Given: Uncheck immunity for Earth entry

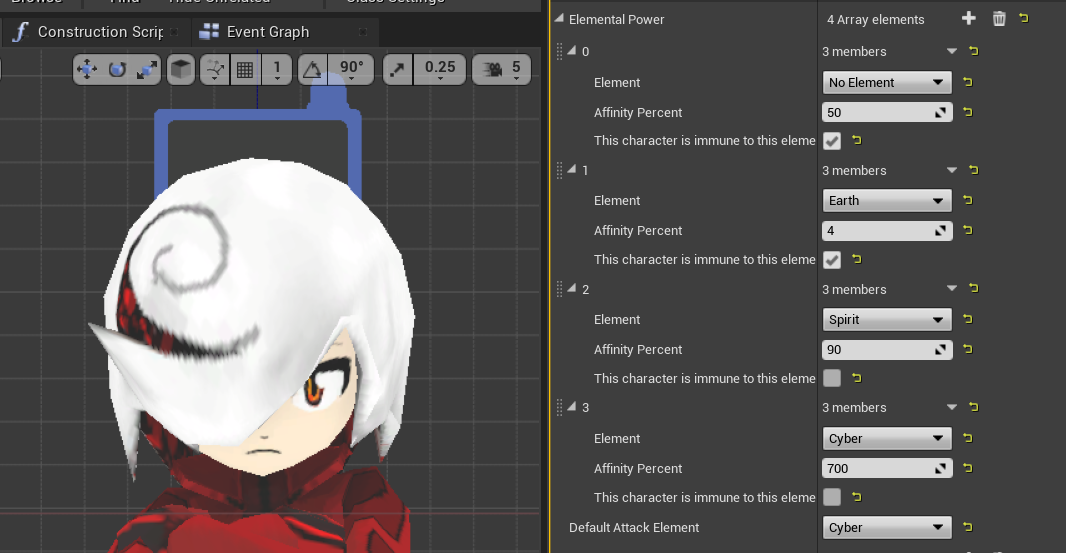Looking at the screenshot, I should tap(831, 260).
